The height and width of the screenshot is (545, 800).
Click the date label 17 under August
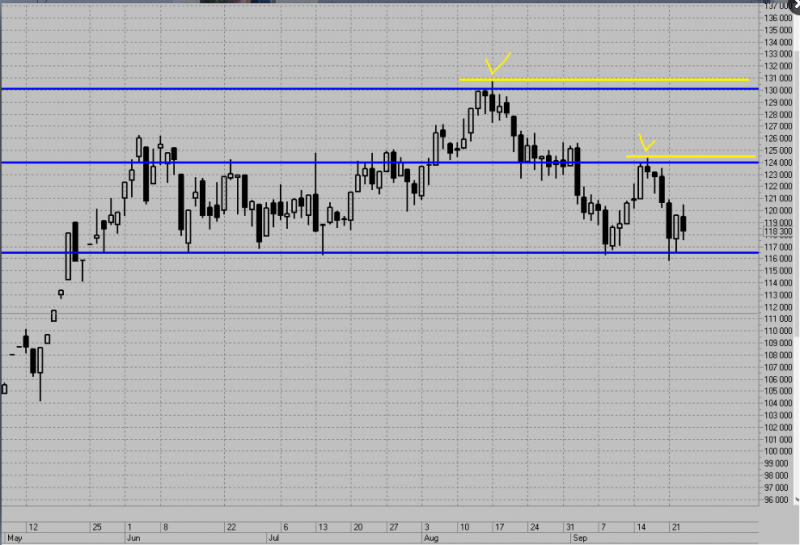pyautogui.click(x=499, y=527)
